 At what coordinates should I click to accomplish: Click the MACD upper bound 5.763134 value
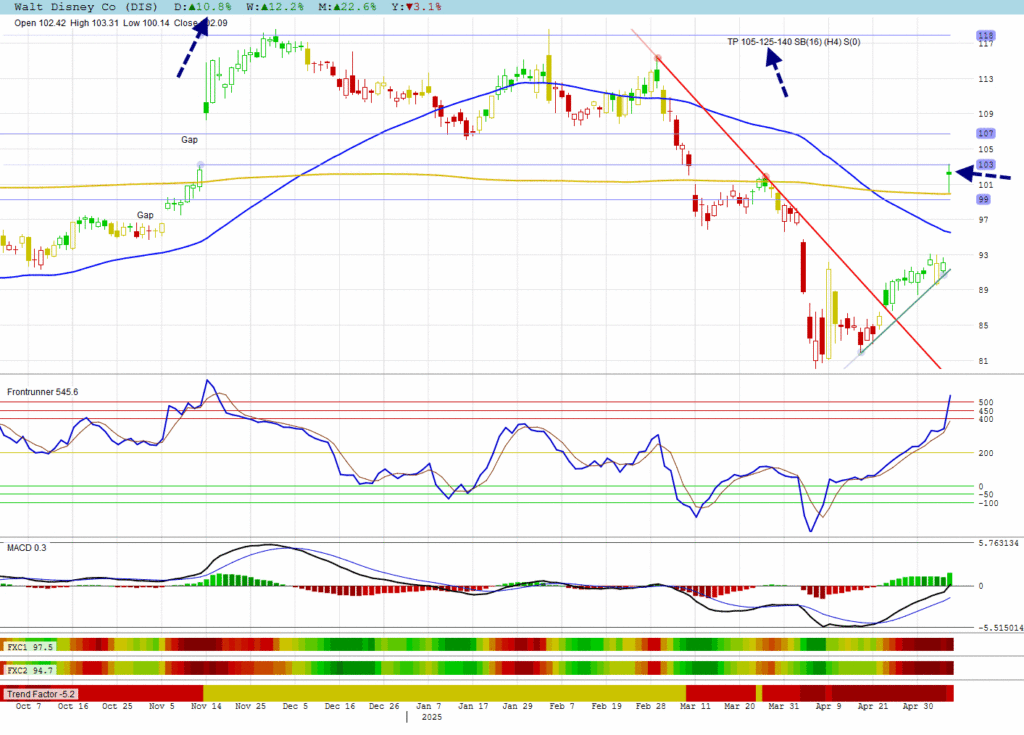click(999, 543)
